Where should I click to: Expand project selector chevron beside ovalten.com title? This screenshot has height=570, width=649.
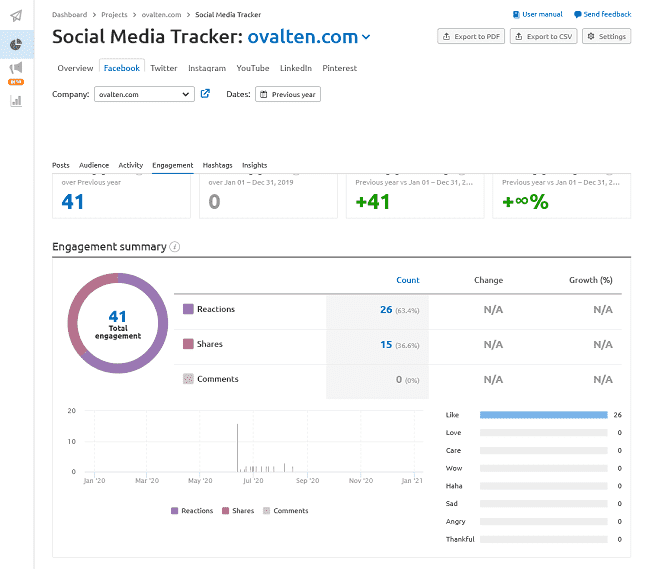(366, 37)
